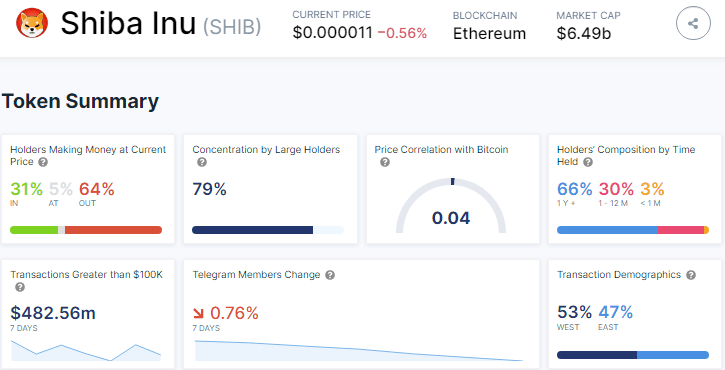Viewport: 725px width, 370px height.
Task: Click the share icon button
Action: click(x=693, y=23)
